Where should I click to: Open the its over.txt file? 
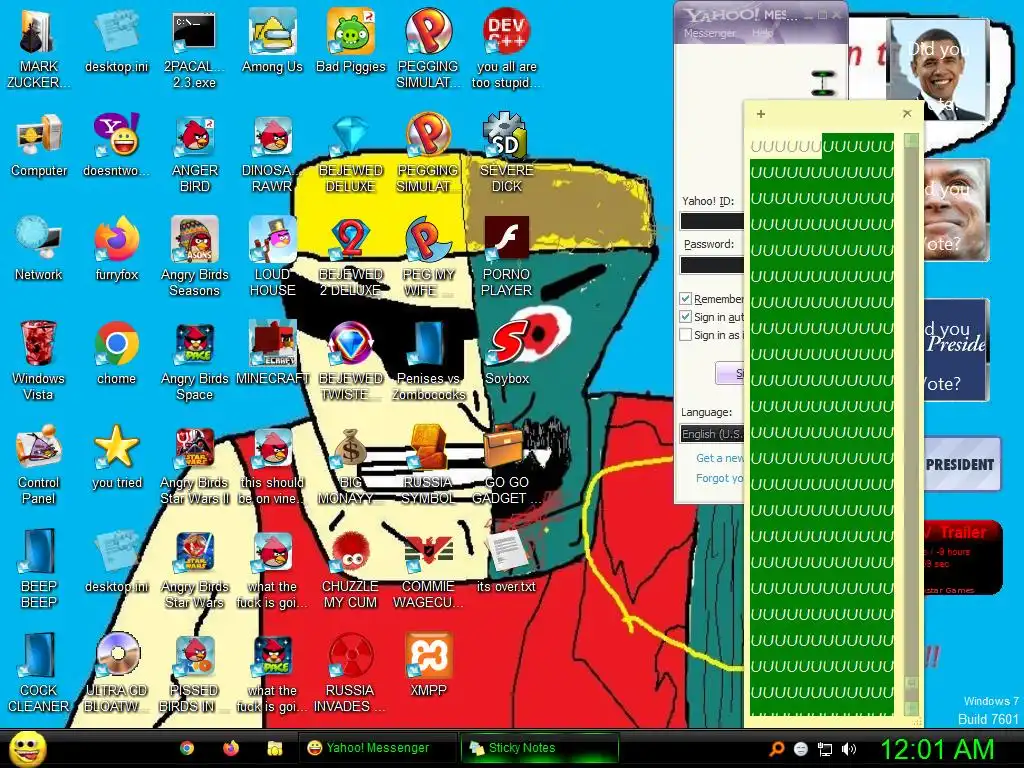click(507, 561)
